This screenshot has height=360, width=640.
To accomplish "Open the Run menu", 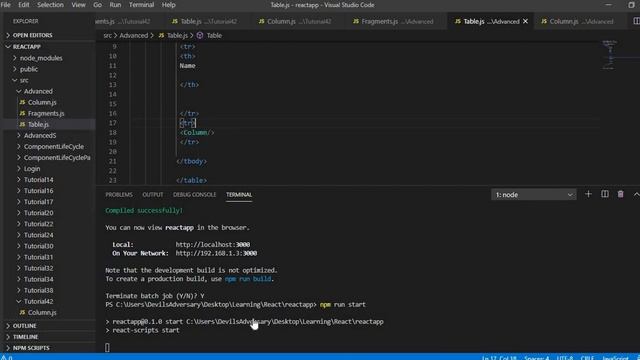I will click(115, 5).
